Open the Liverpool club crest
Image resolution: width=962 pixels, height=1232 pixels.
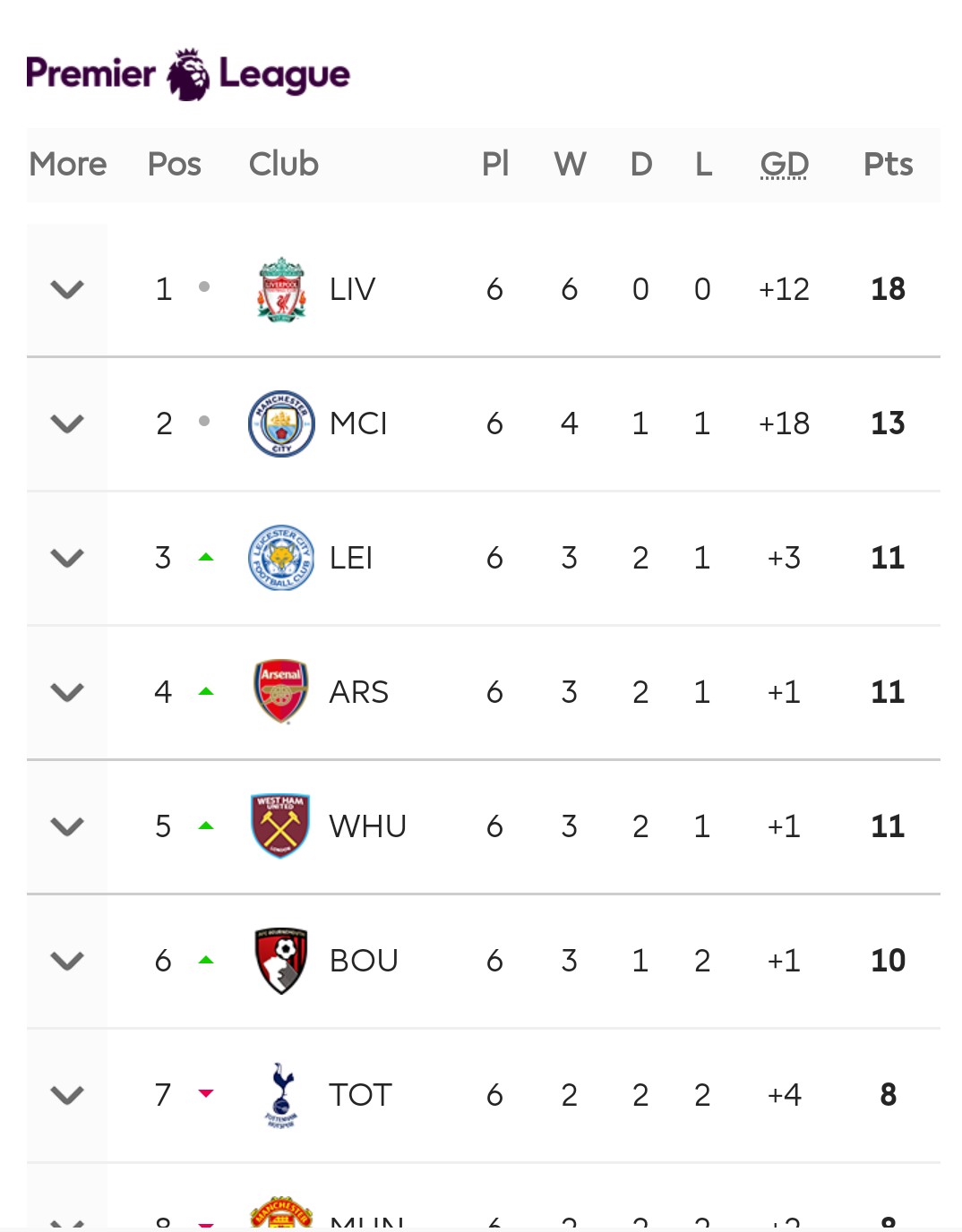coord(281,289)
